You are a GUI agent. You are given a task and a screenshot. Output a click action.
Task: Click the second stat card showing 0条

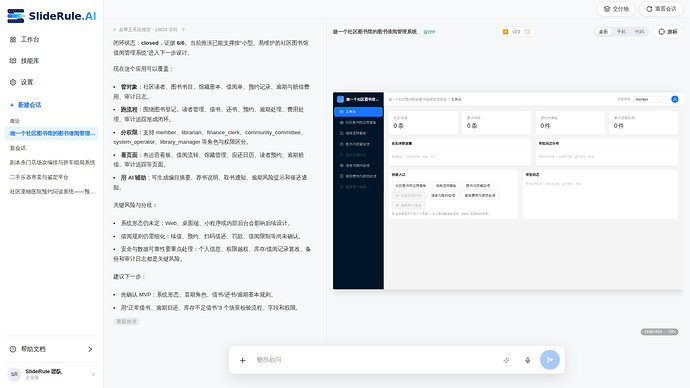(496, 122)
